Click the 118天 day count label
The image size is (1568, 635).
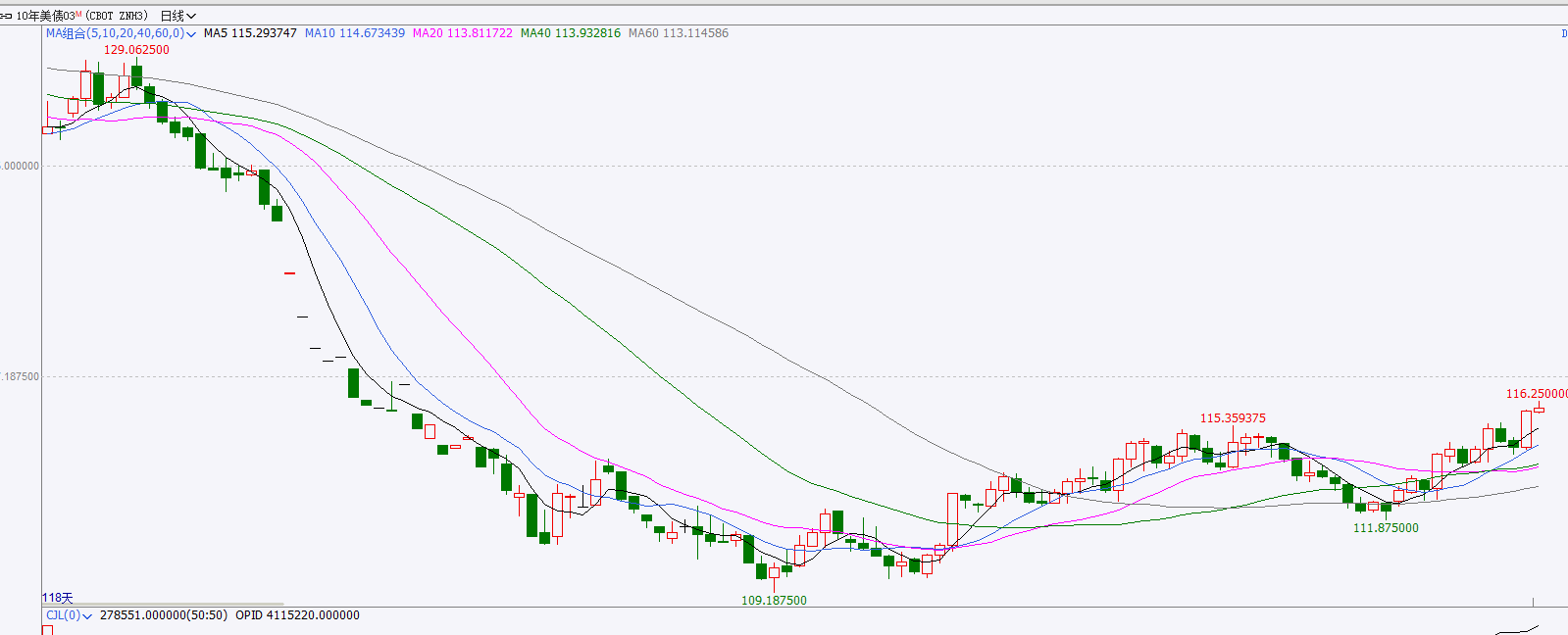(58, 598)
